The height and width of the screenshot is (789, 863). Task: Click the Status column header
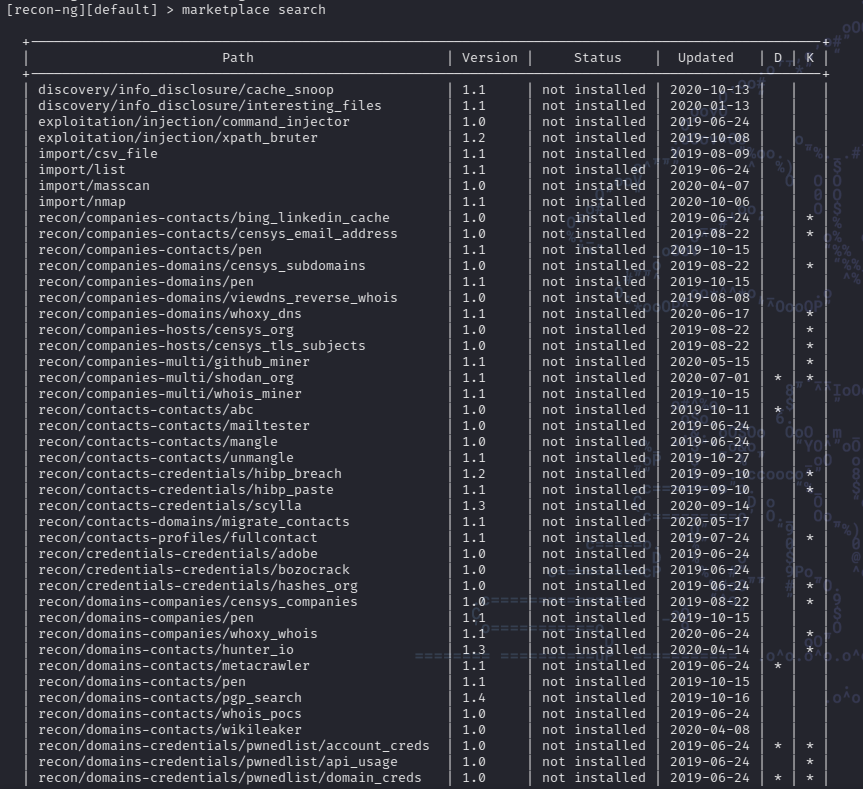pyautogui.click(x=597, y=58)
